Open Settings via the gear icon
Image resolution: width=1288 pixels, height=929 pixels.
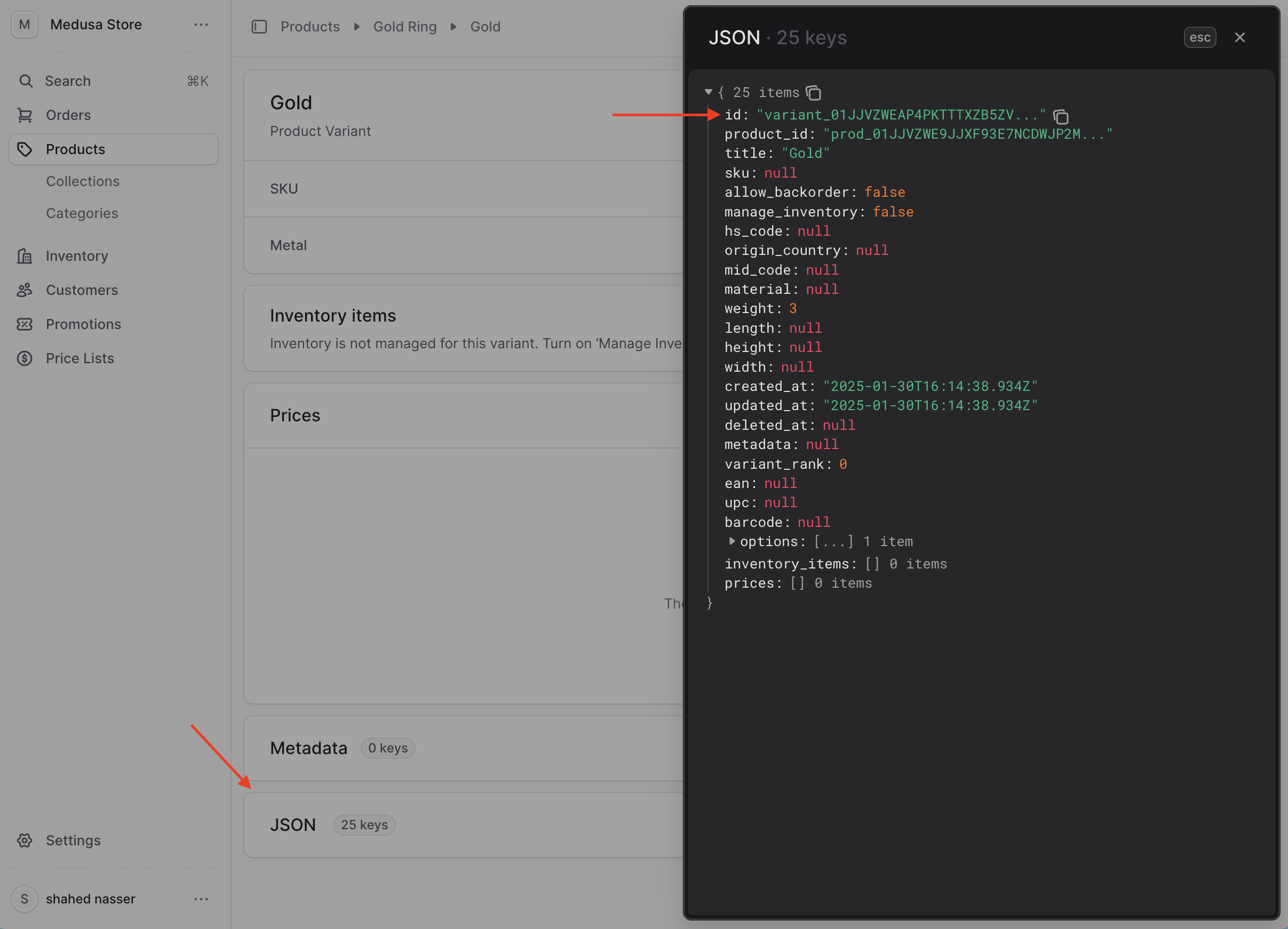pyautogui.click(x=25, y=840)
